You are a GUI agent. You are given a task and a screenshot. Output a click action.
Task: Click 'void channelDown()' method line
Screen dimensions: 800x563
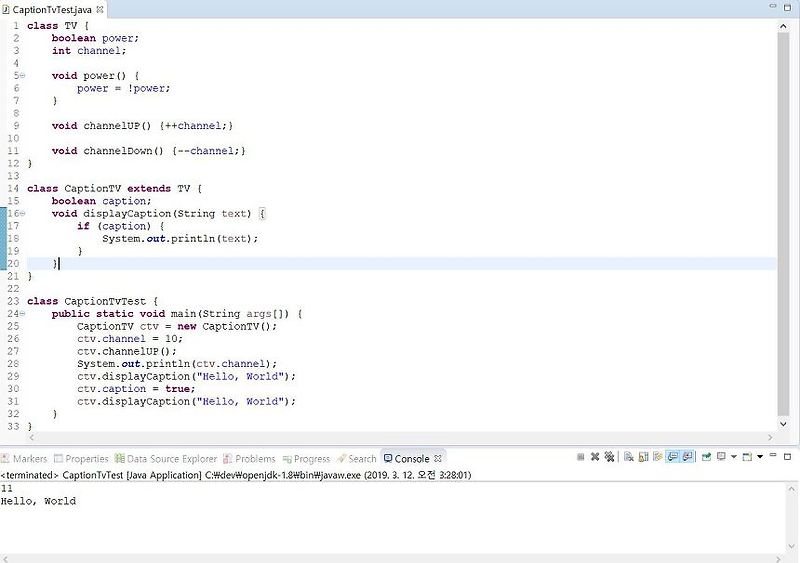click(x=148, y=151)
